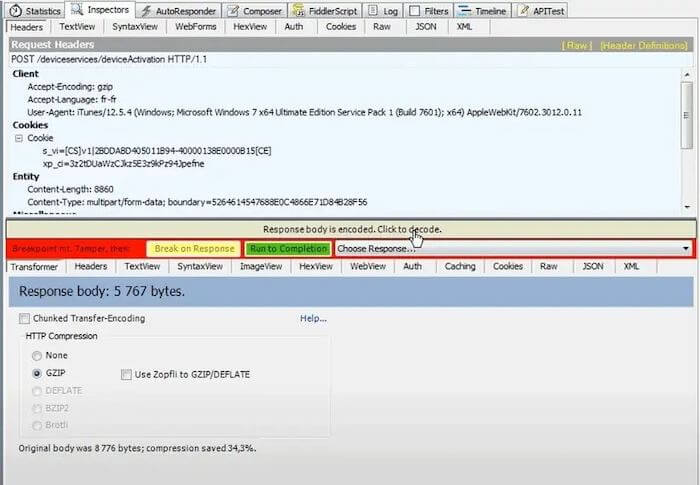This screenshot has width=700, height=485.
Task: Open the response ImageView tab
Action: [x=260, y=267]
